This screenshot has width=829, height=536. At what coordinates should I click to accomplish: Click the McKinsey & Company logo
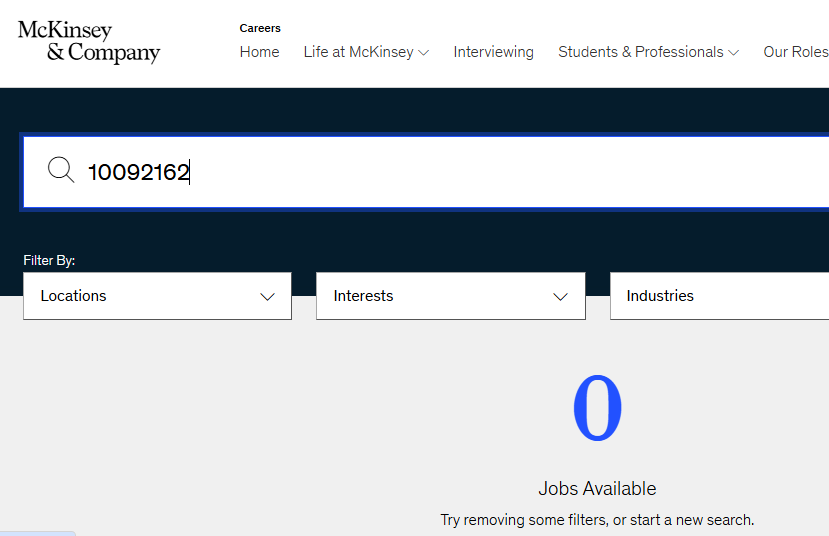89,42
